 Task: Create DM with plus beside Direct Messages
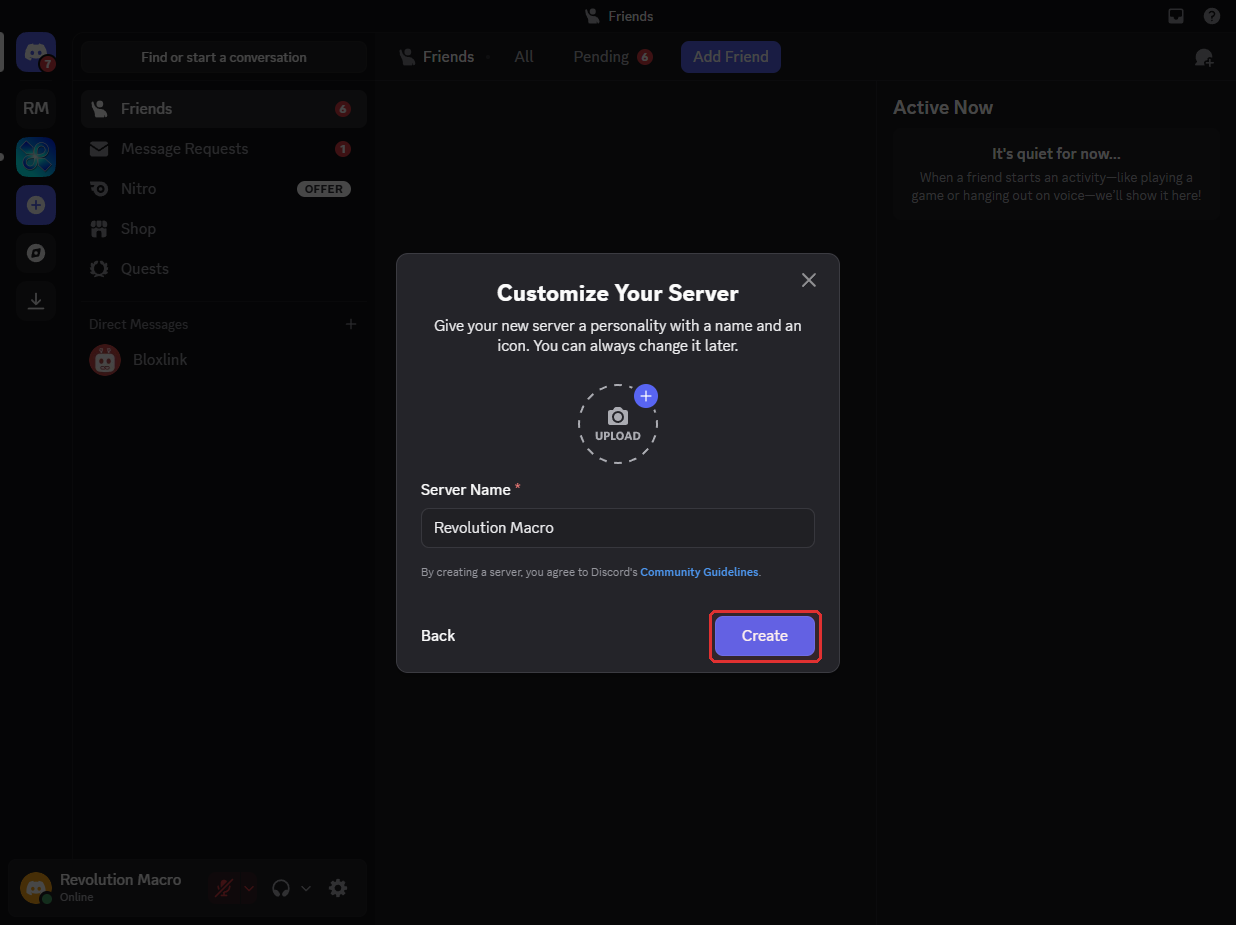[351, 324]
